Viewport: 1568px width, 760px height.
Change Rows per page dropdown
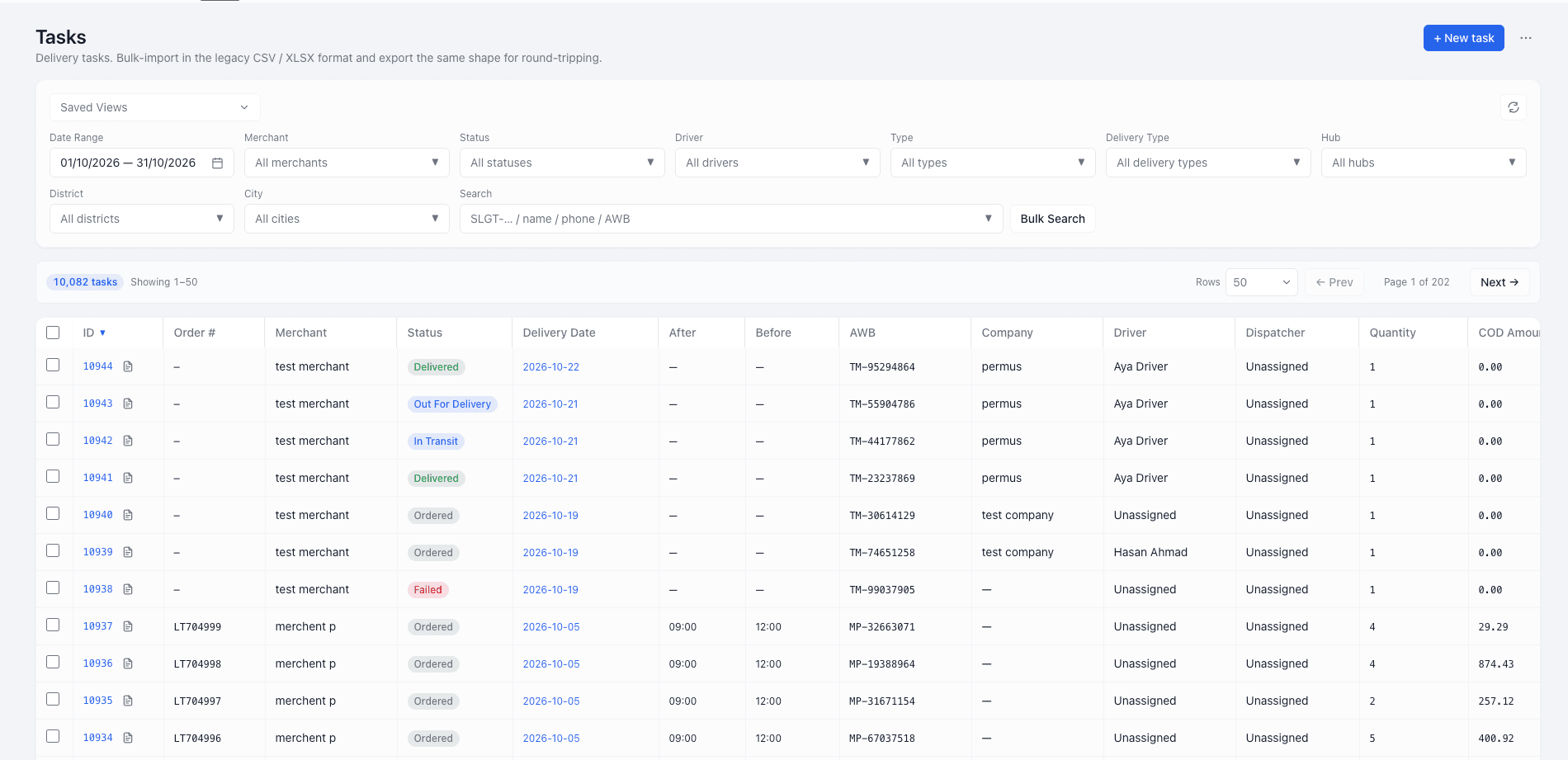click(x=1262, y=282)
